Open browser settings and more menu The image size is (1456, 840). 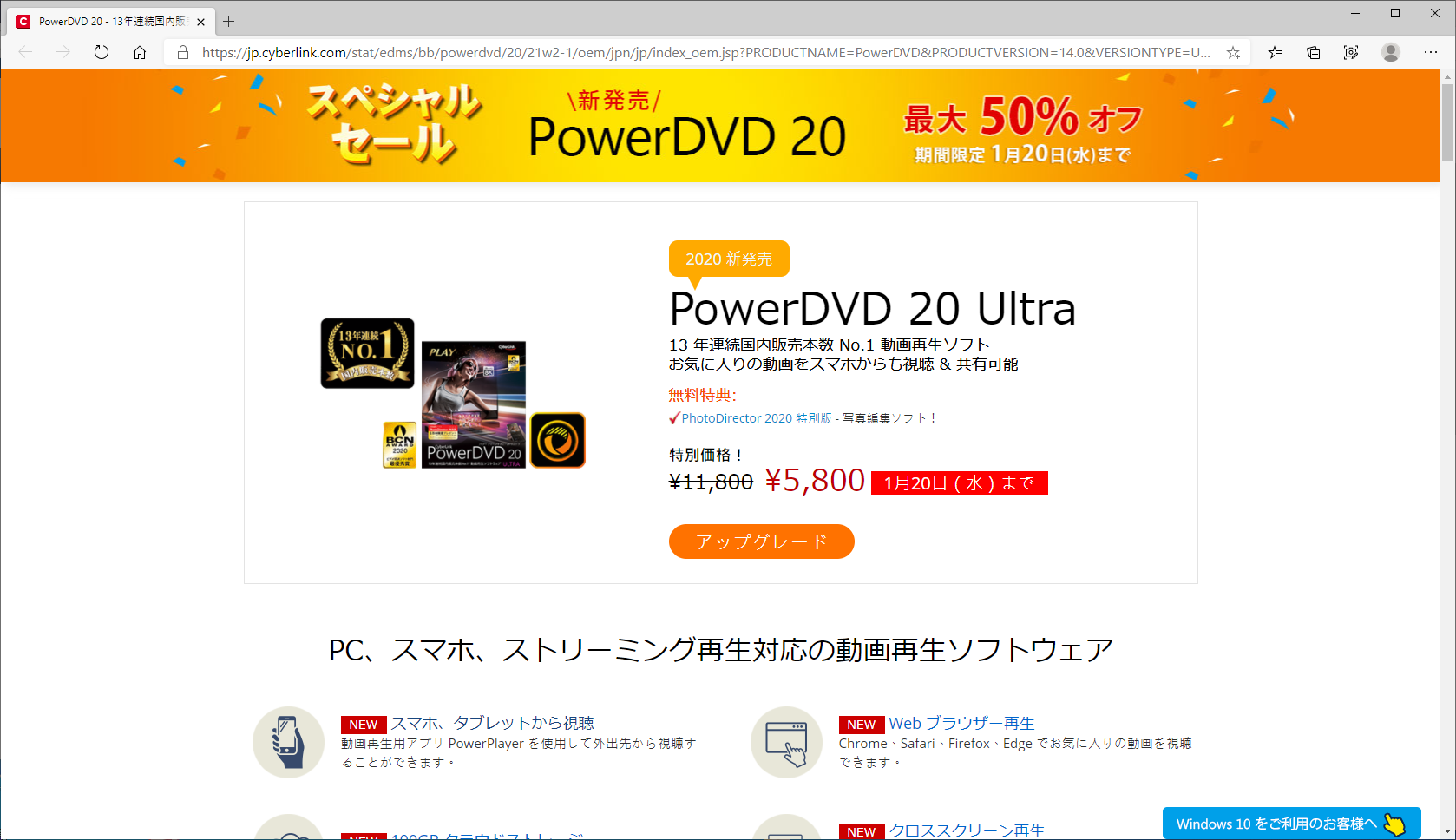point(1431,52)
